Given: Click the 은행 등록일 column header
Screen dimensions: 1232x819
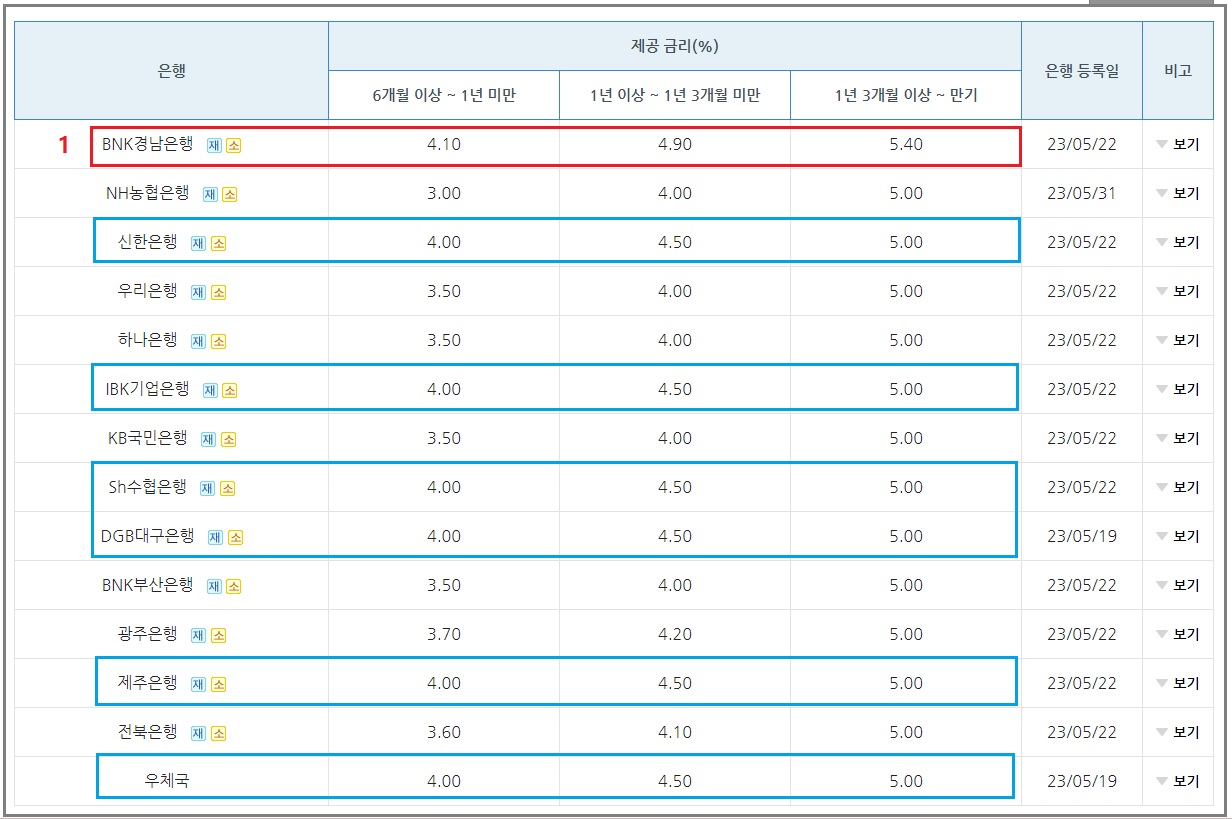Looking at the screenshot, I should coord(1080,70).
